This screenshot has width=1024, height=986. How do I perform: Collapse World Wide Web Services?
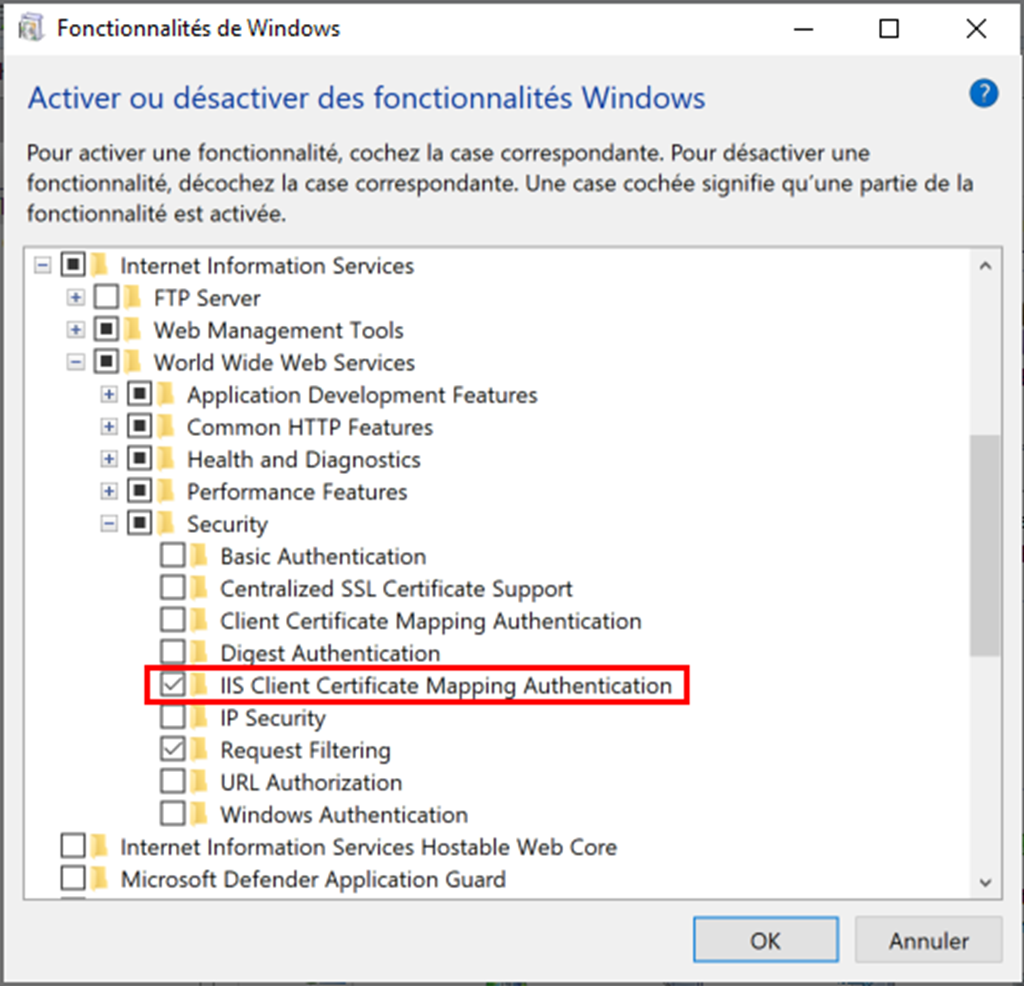pos(76,362)
